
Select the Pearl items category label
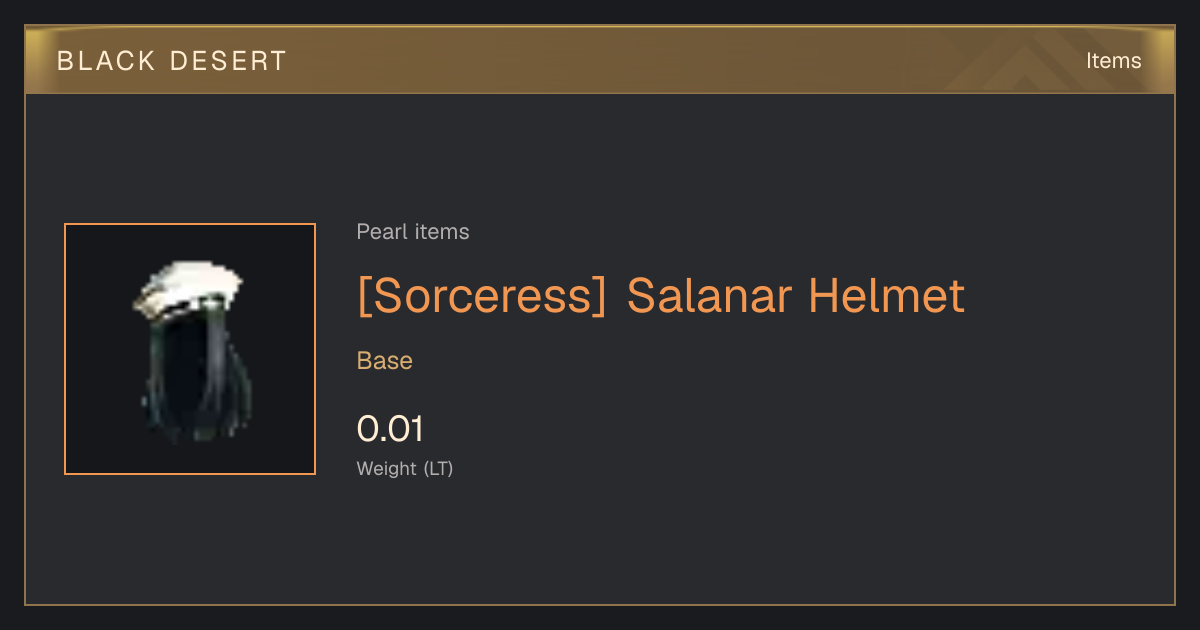(x=413, y=232)
